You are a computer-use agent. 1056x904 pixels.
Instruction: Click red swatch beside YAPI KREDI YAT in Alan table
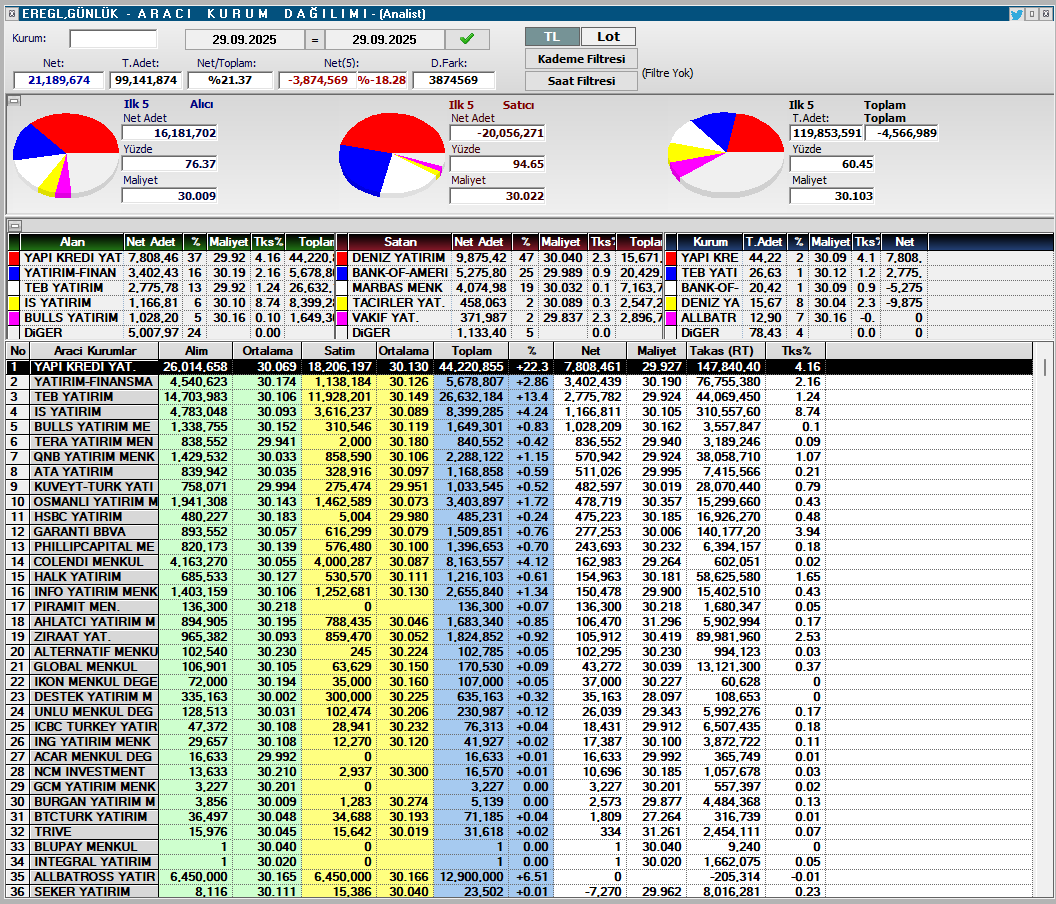(14, 258)
